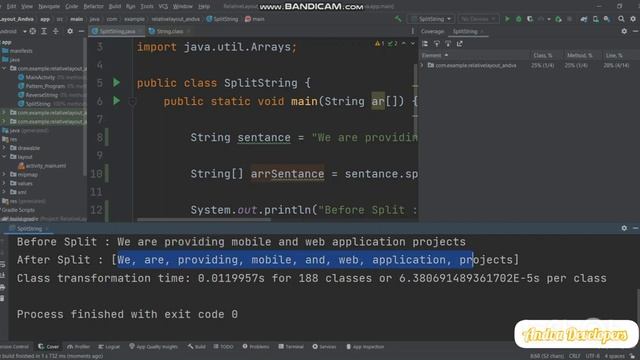
Task: Switch to the SplitString.java editor tab
Action: tap(116, 31)
